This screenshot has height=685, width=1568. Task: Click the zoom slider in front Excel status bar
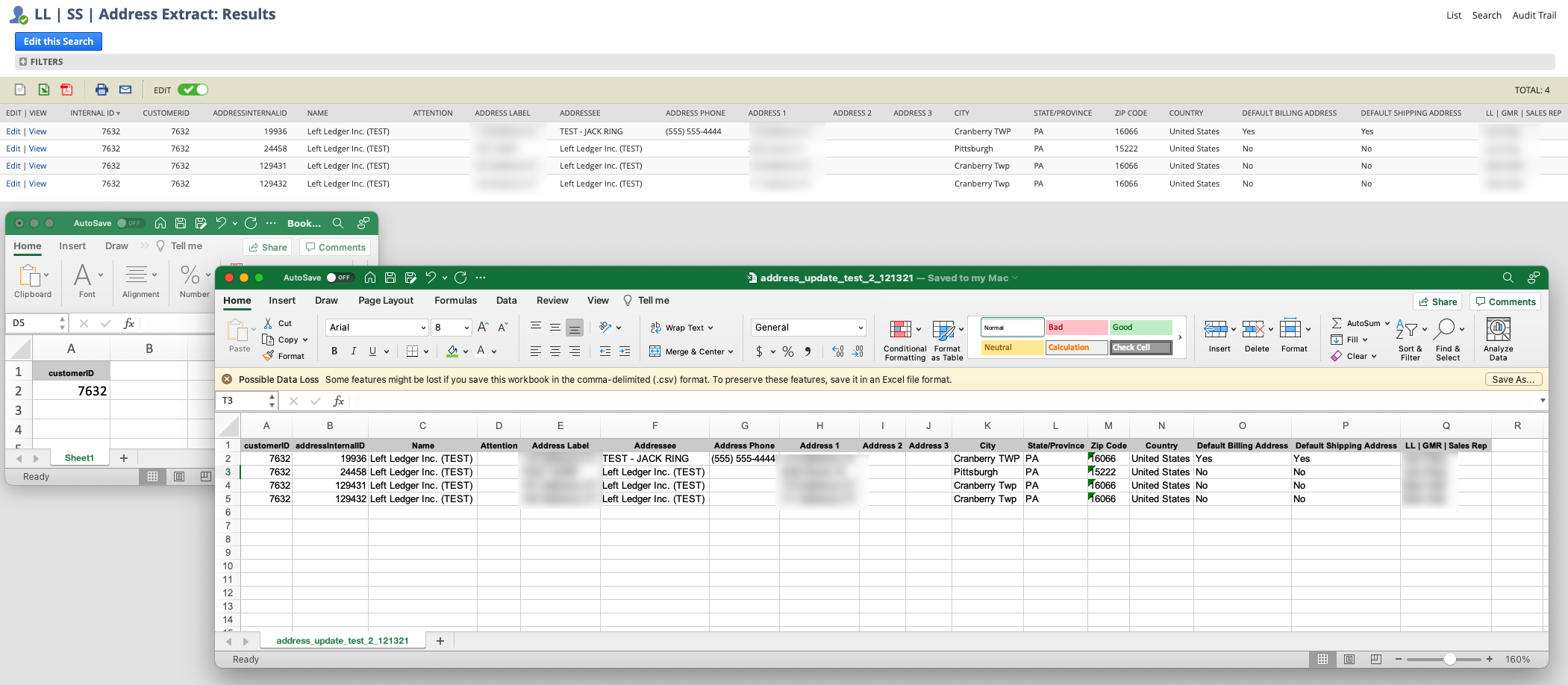tap(1449, 659)
